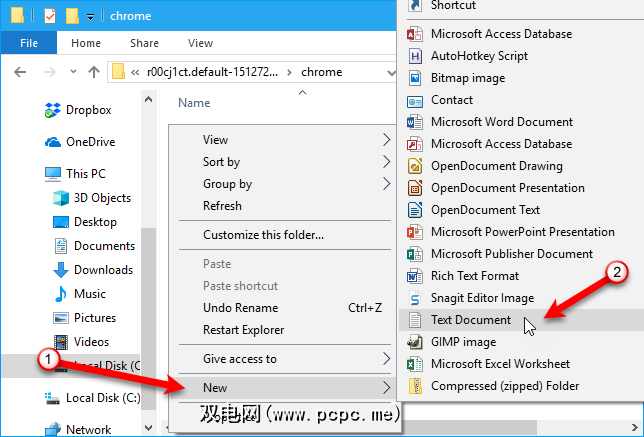Click the OneDrive cloud icon
This screenshot has height=437, width=644.
(53, 142)
